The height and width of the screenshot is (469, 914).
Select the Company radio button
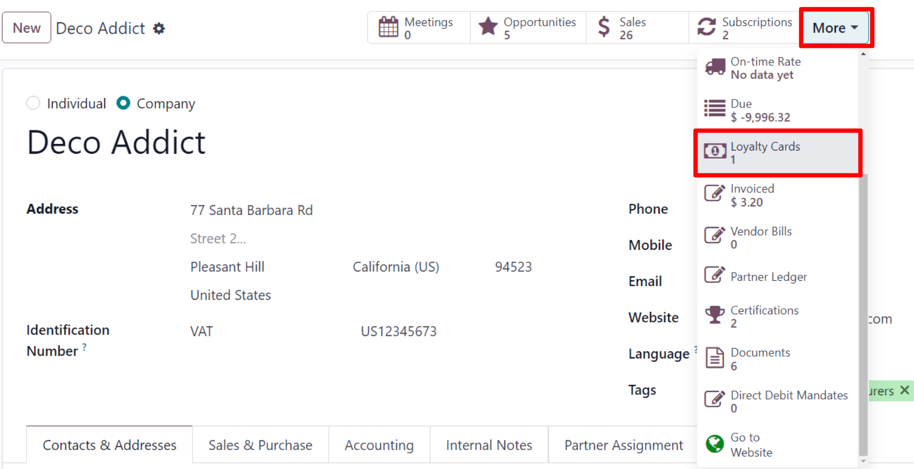coord(124,103)
